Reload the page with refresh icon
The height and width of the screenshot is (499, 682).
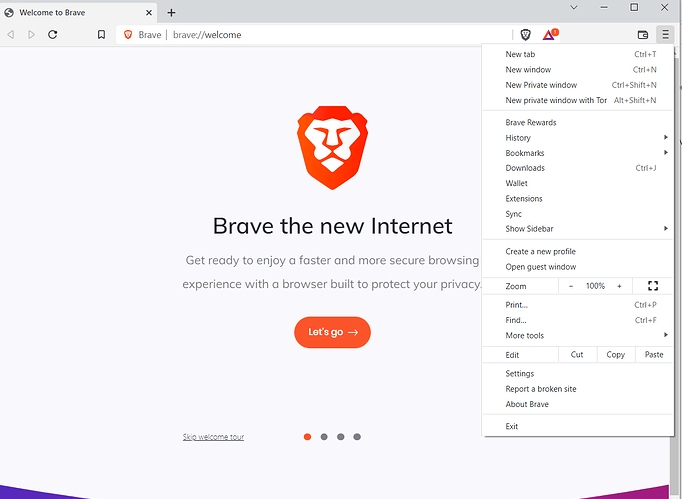tap(53, 34)
